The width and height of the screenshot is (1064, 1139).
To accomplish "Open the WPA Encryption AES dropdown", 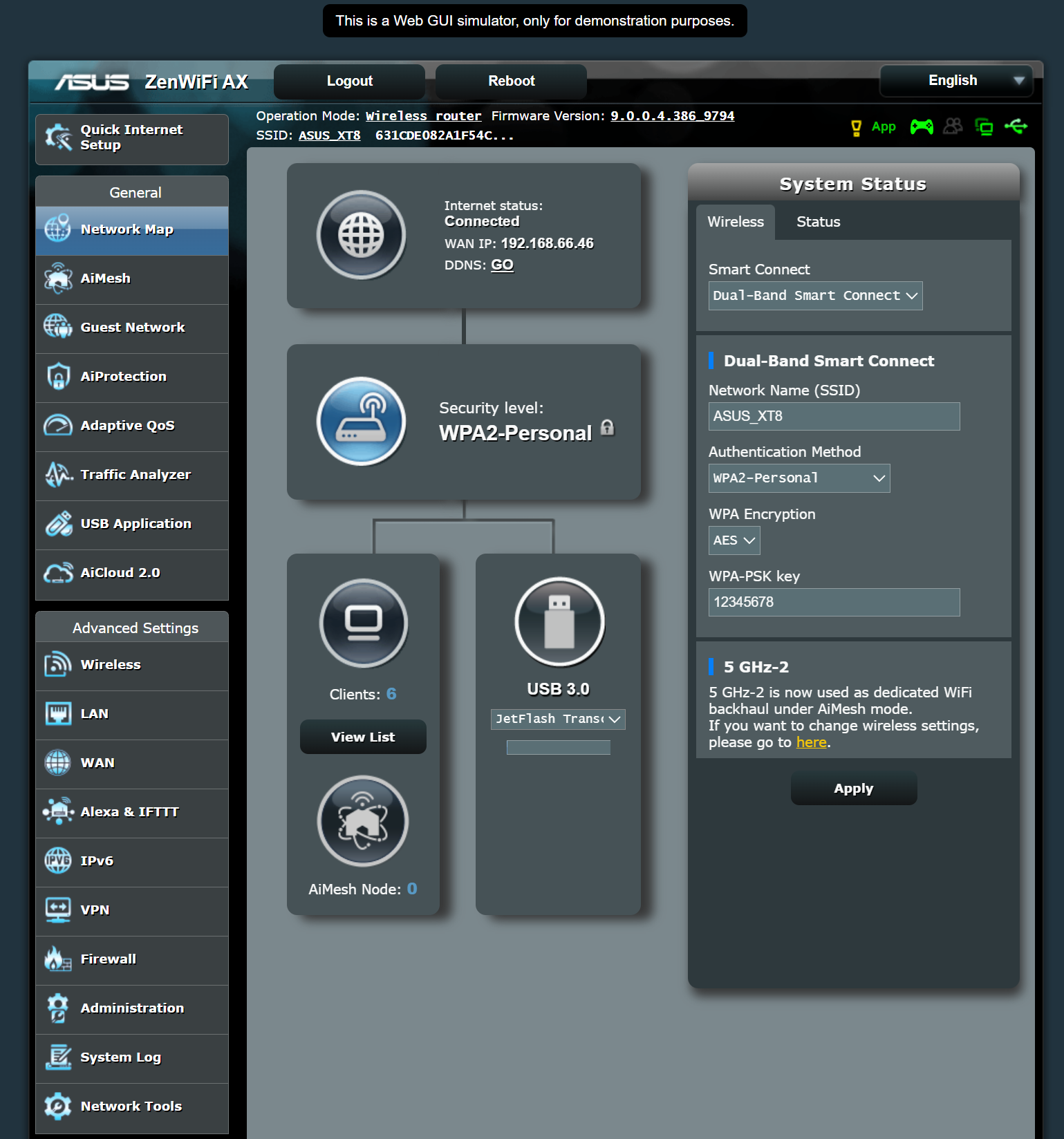I will pos(734,540).
